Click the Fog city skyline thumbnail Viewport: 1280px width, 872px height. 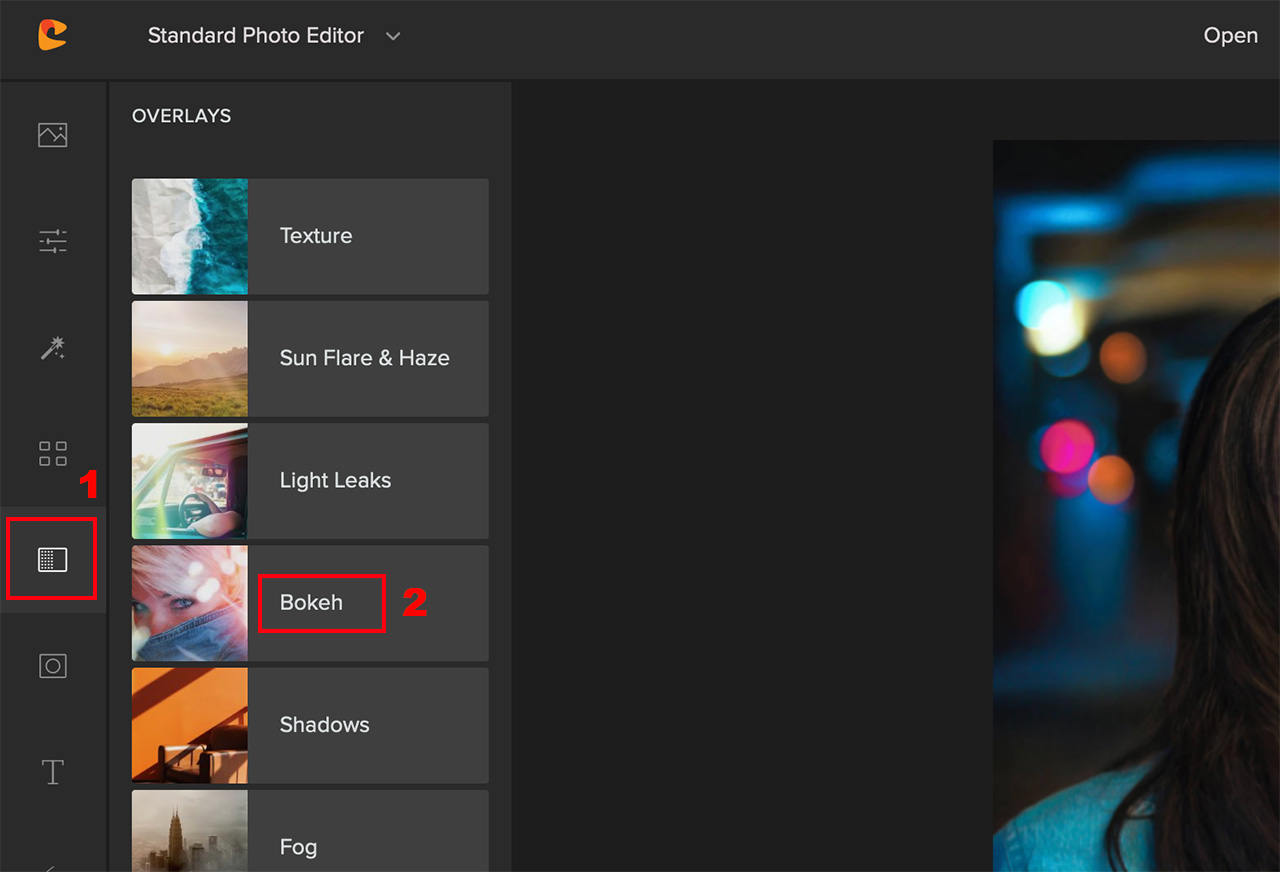point(190,831)
